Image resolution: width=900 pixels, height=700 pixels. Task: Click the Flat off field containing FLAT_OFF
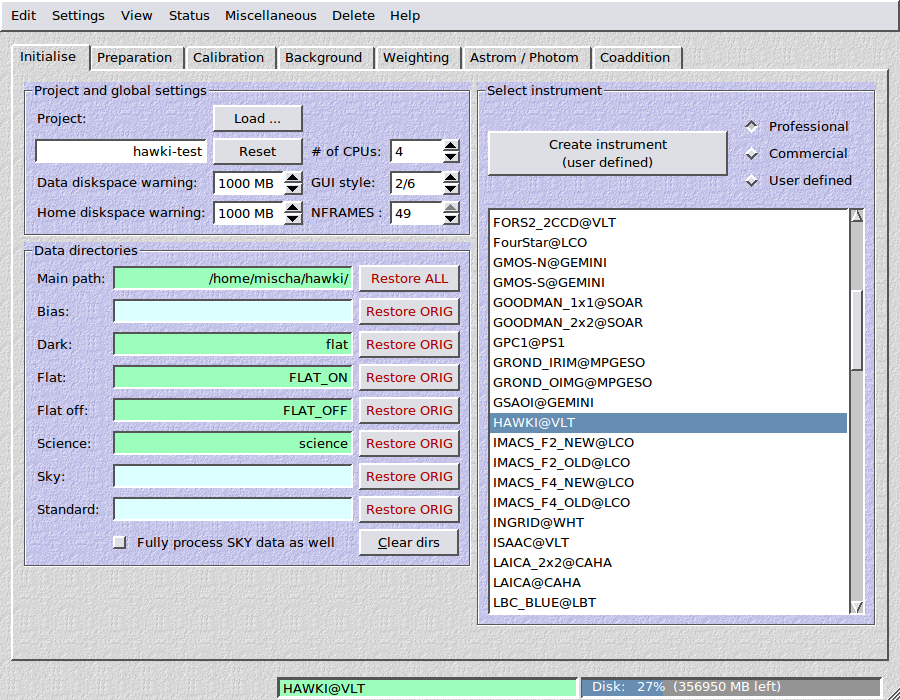[233, 410]
